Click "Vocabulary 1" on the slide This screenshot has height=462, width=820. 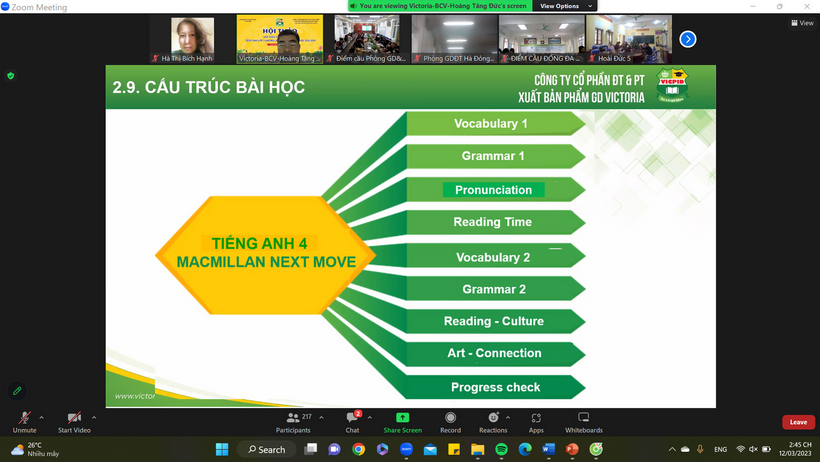[491, 123]
